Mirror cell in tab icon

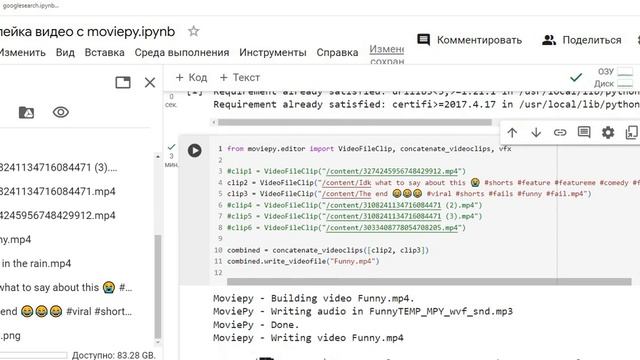tap(631, 132)
